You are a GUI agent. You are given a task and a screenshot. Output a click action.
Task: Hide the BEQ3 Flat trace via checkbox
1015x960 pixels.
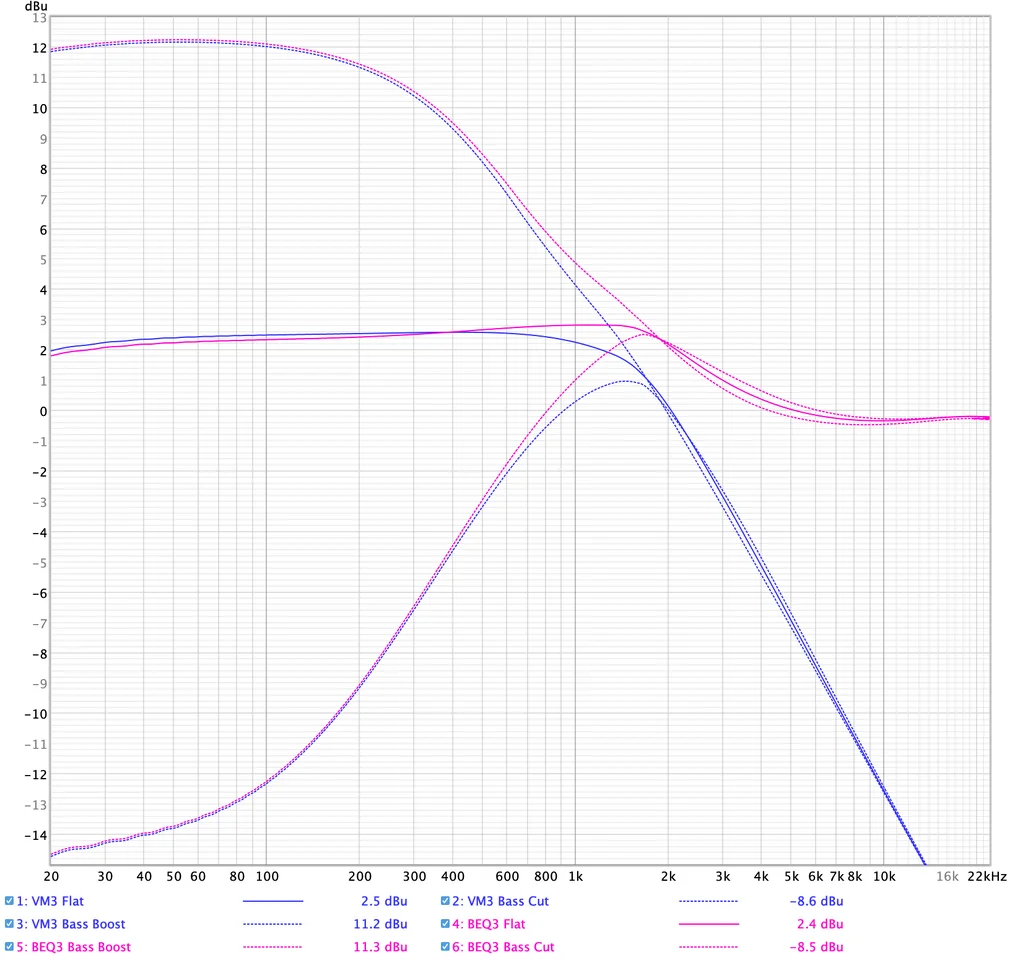[446, 924]
